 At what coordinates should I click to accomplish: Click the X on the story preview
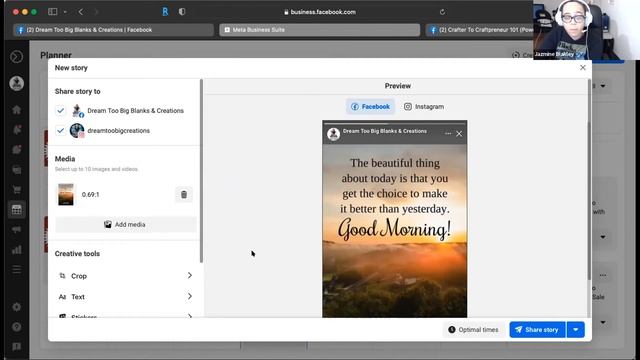click(459, 133)
